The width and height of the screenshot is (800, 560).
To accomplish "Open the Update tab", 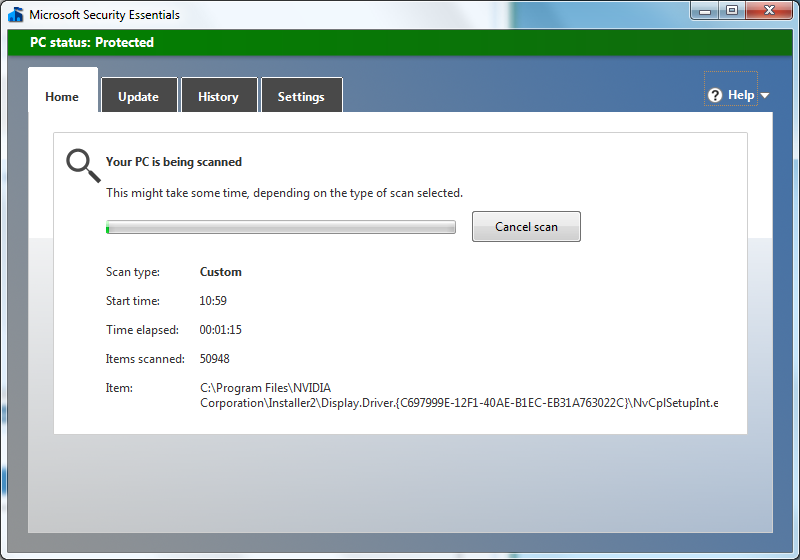I will tap(139, 96).
